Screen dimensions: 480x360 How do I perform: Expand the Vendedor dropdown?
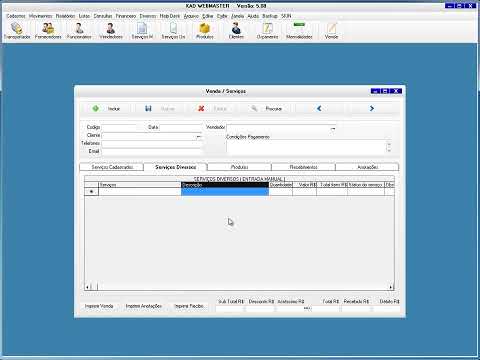(x=333, y=128)
